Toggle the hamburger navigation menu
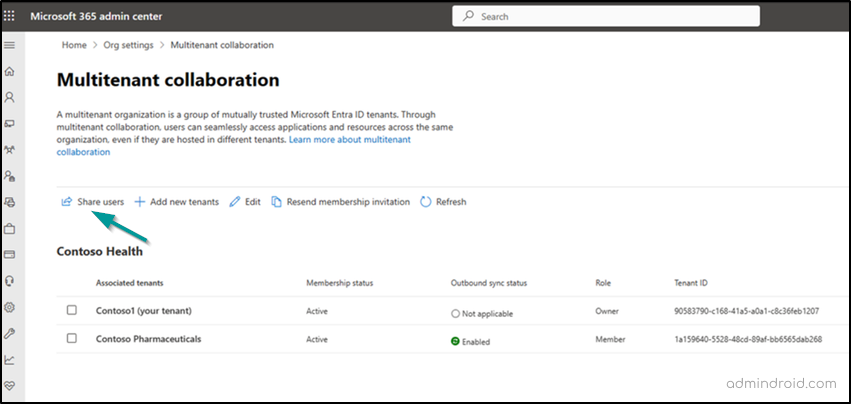 9,45
